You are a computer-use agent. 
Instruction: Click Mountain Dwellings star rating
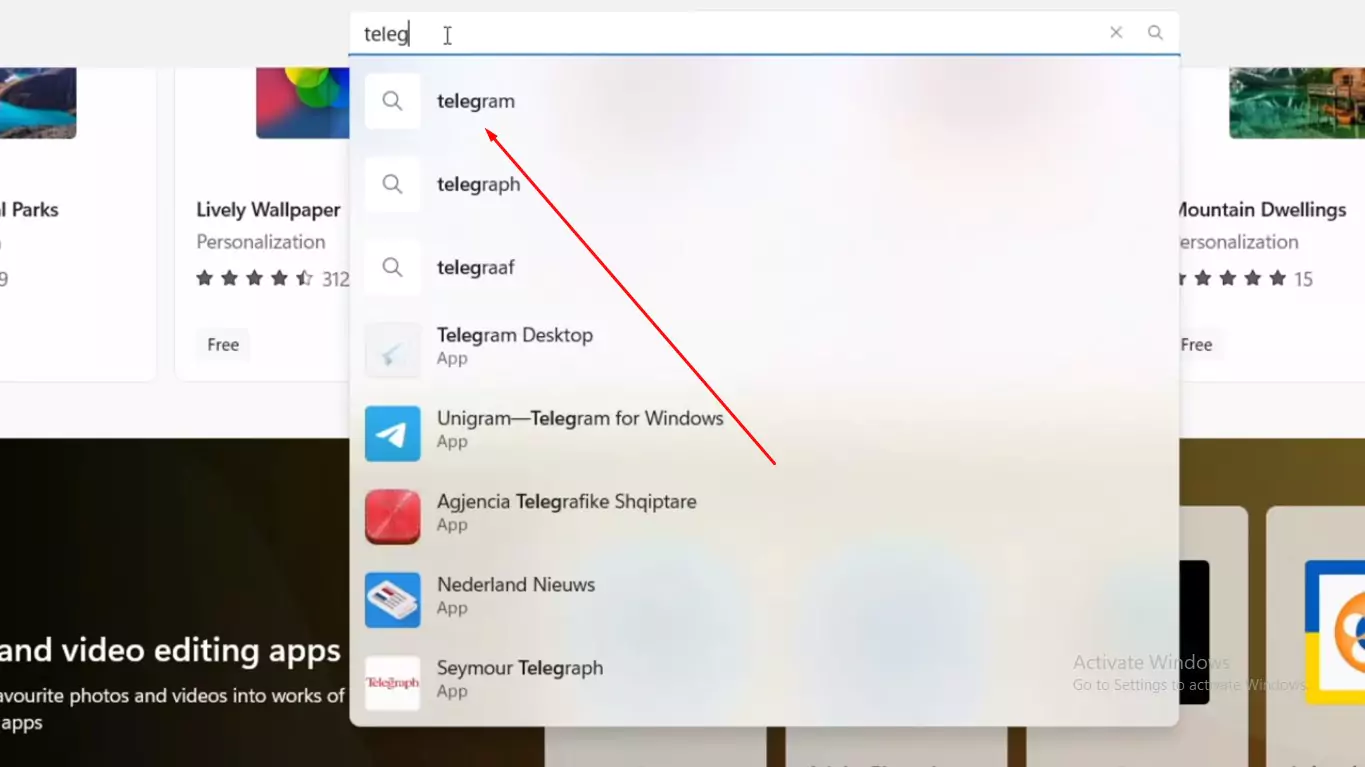1233,279
